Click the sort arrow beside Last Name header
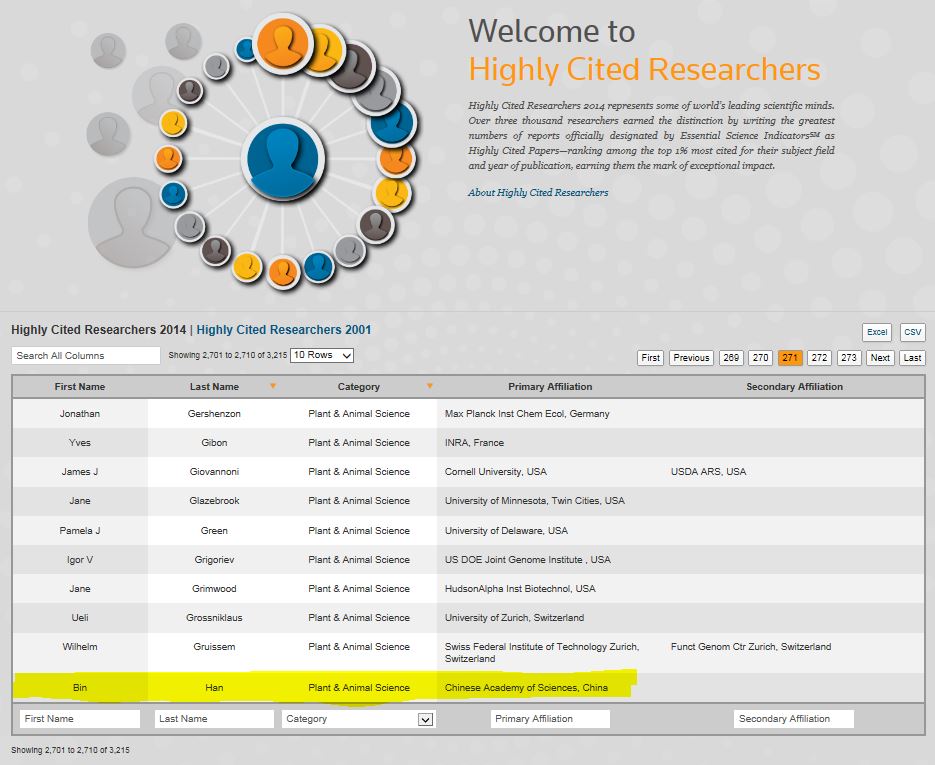935x765 pixels. (x=273, y=386)
